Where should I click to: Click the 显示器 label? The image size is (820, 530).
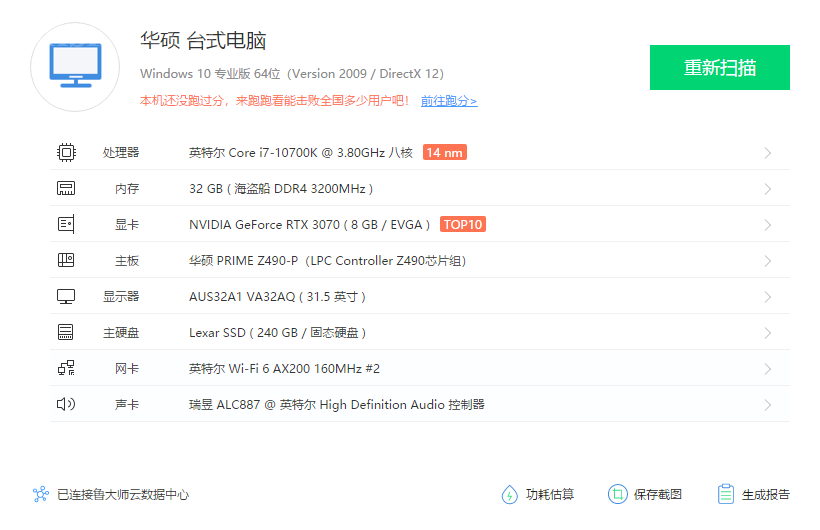point(121,297)
